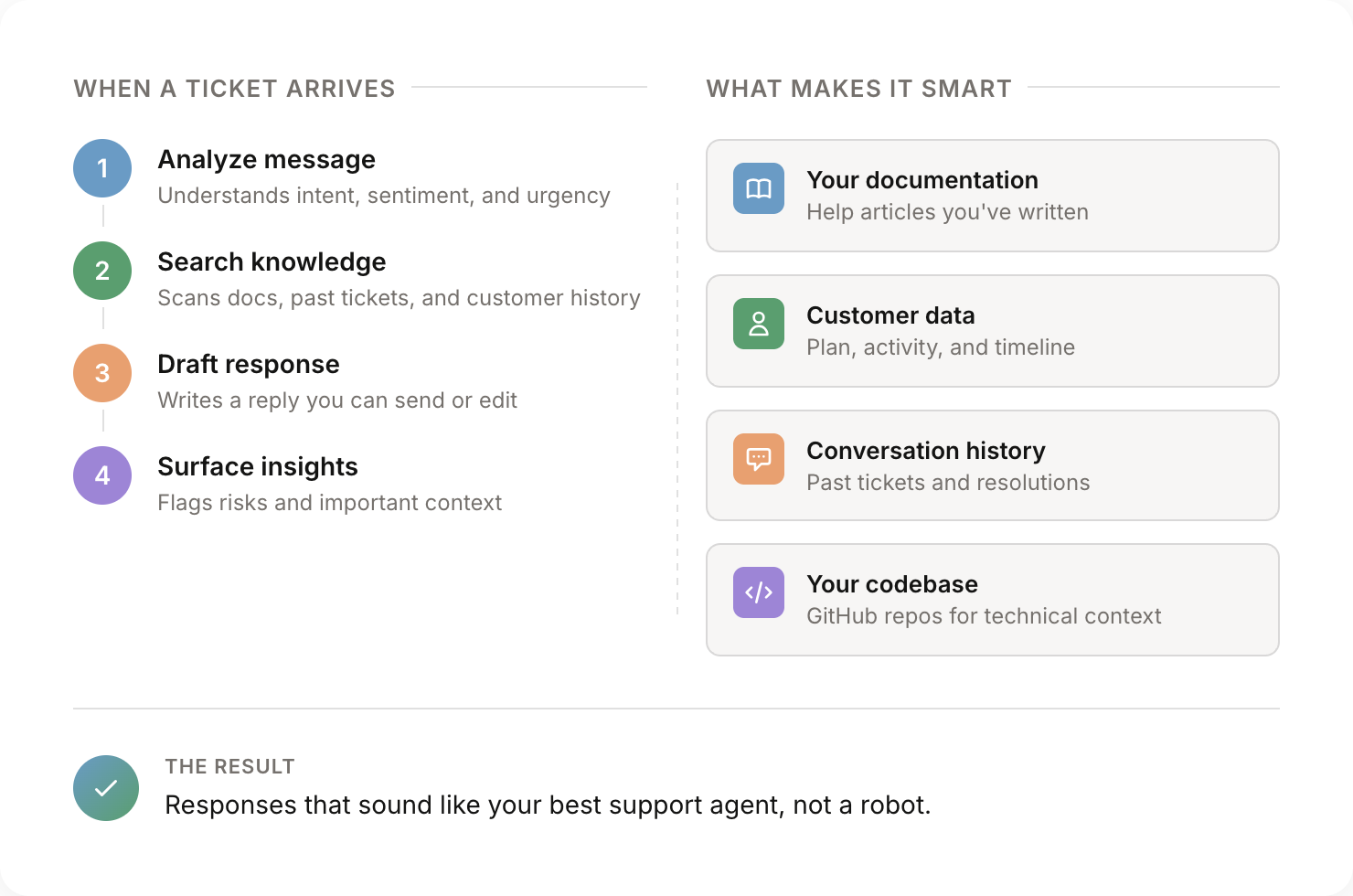Screen dimensions: 1353x896
Task: Click the green step 2 circle
Action: tap(102, 271)
